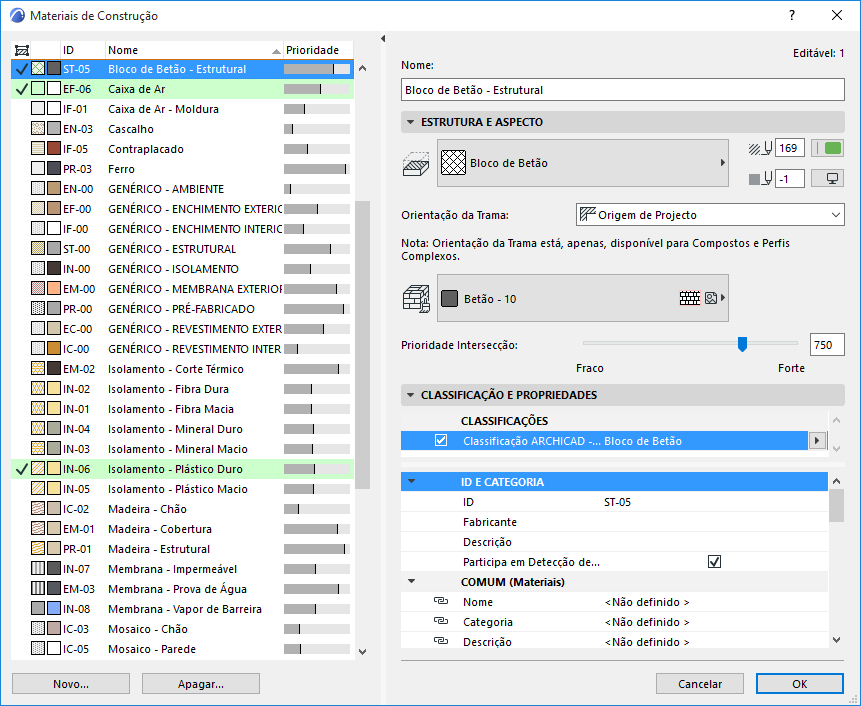Toggle the checkmark on Isolamento - Plástico Duro row
This screenshot has height=706, width=861.
[x=21, y=469]
